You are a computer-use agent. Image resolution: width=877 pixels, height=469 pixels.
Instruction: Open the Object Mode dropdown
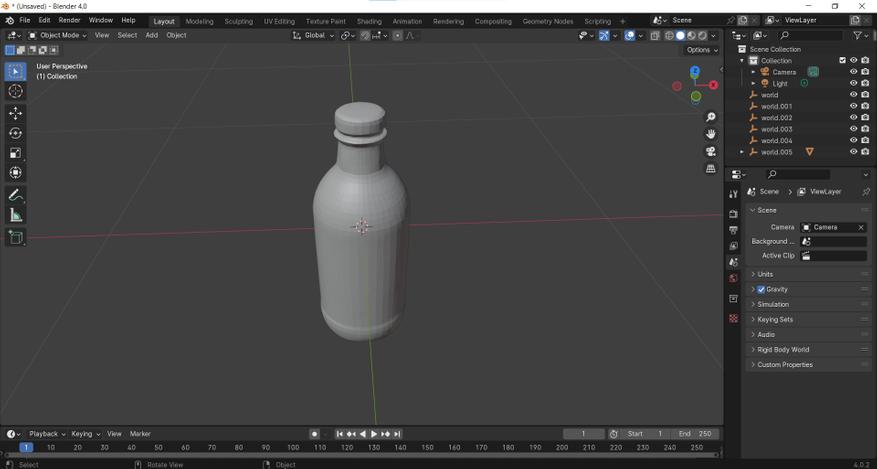tap(56, 35)
